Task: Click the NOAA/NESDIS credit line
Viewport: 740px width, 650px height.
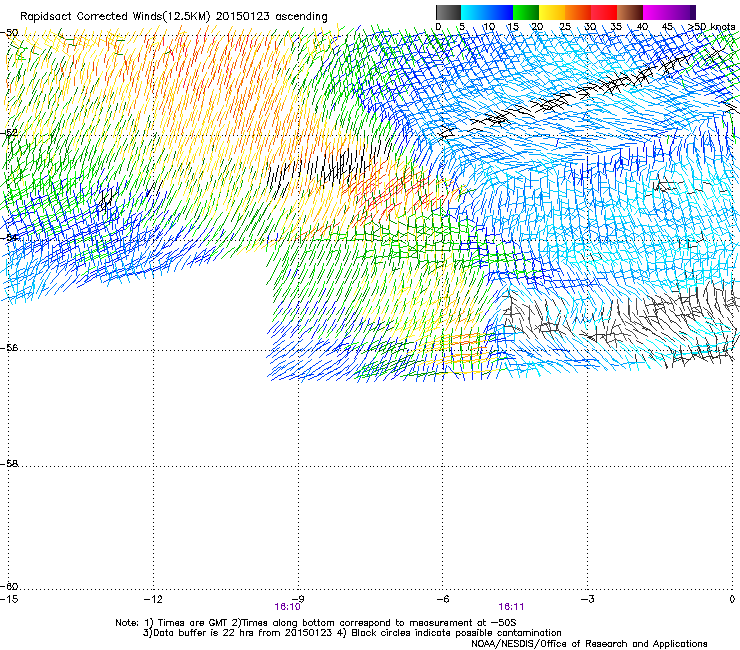Action: (x=589, y=644)
